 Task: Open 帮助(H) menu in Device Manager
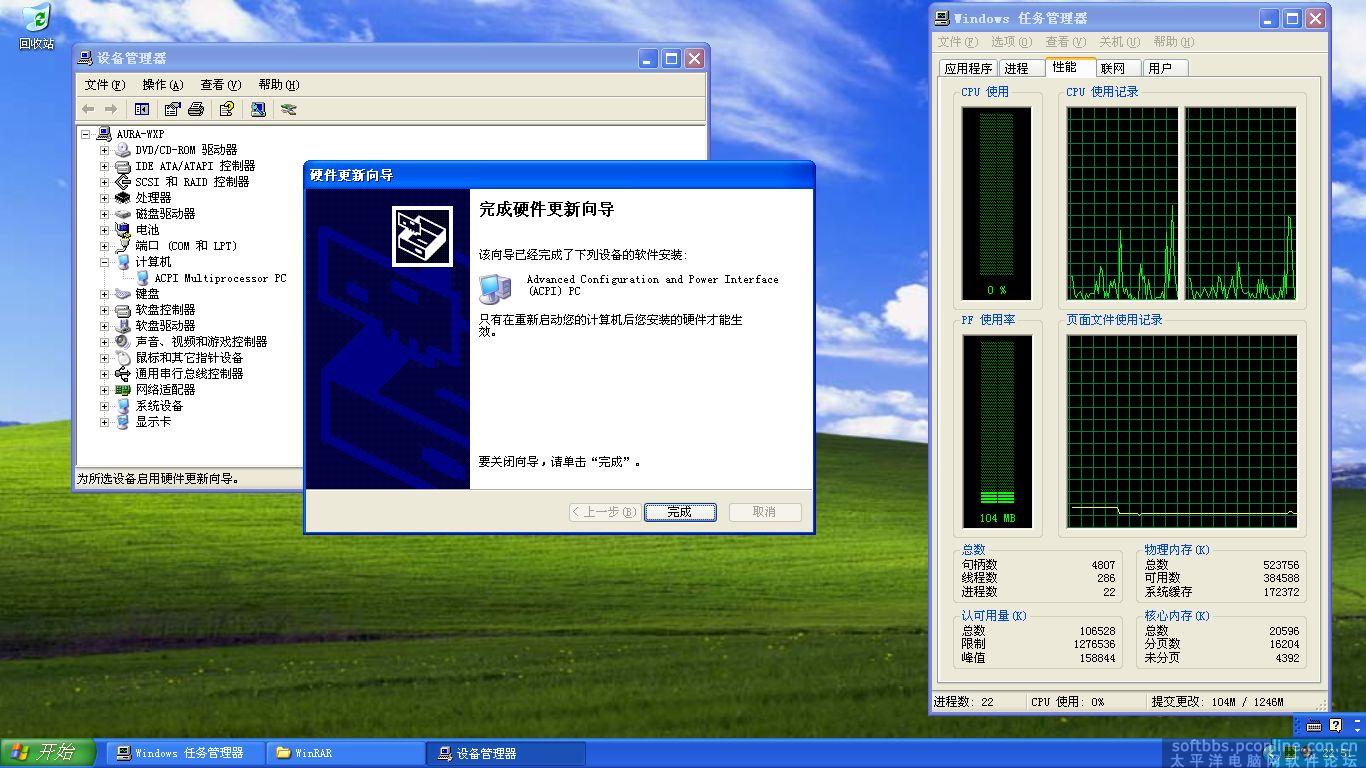(x=279, y=85)
